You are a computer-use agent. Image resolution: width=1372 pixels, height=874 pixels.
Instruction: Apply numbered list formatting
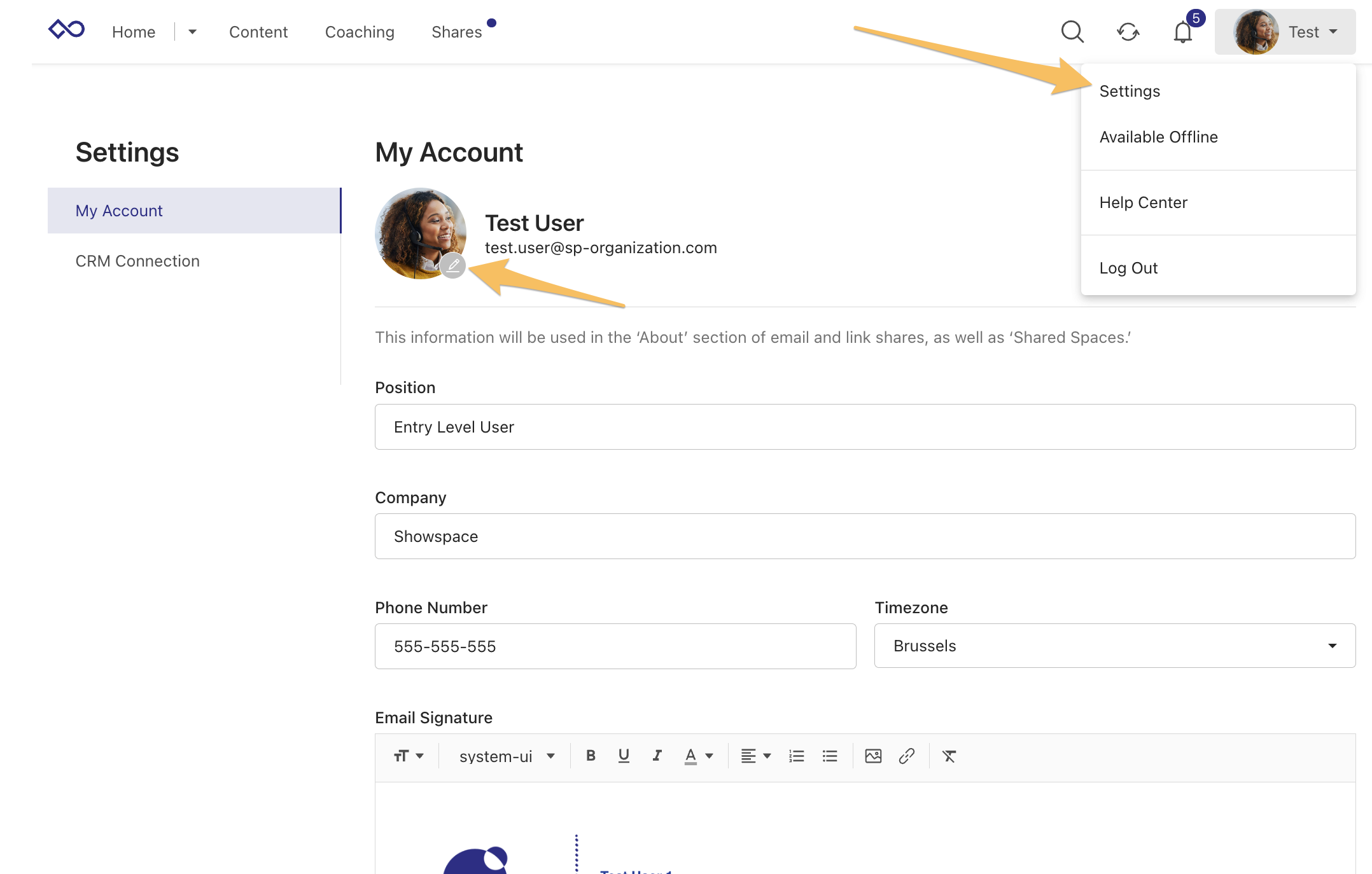(796, 756)
